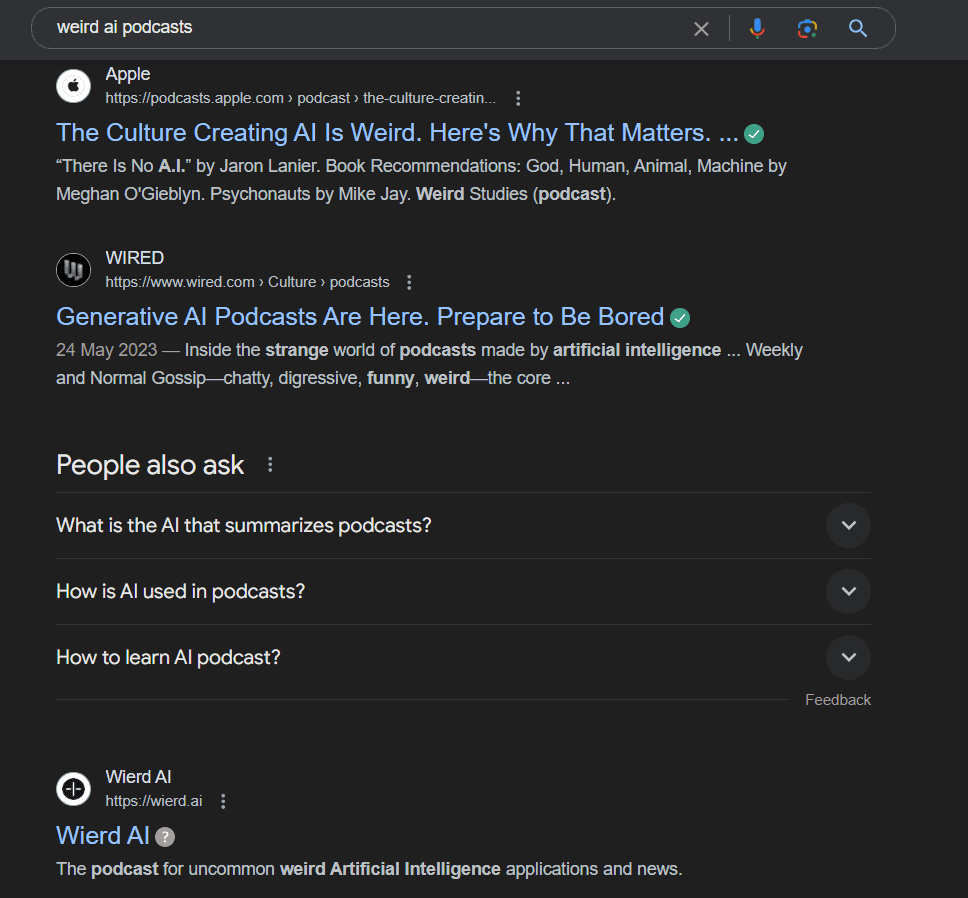Image resolution: width=968 pixels, height=898 pixels.
Task: Click the grey question mark badge by Wierd AI
Action: (165, 837)
